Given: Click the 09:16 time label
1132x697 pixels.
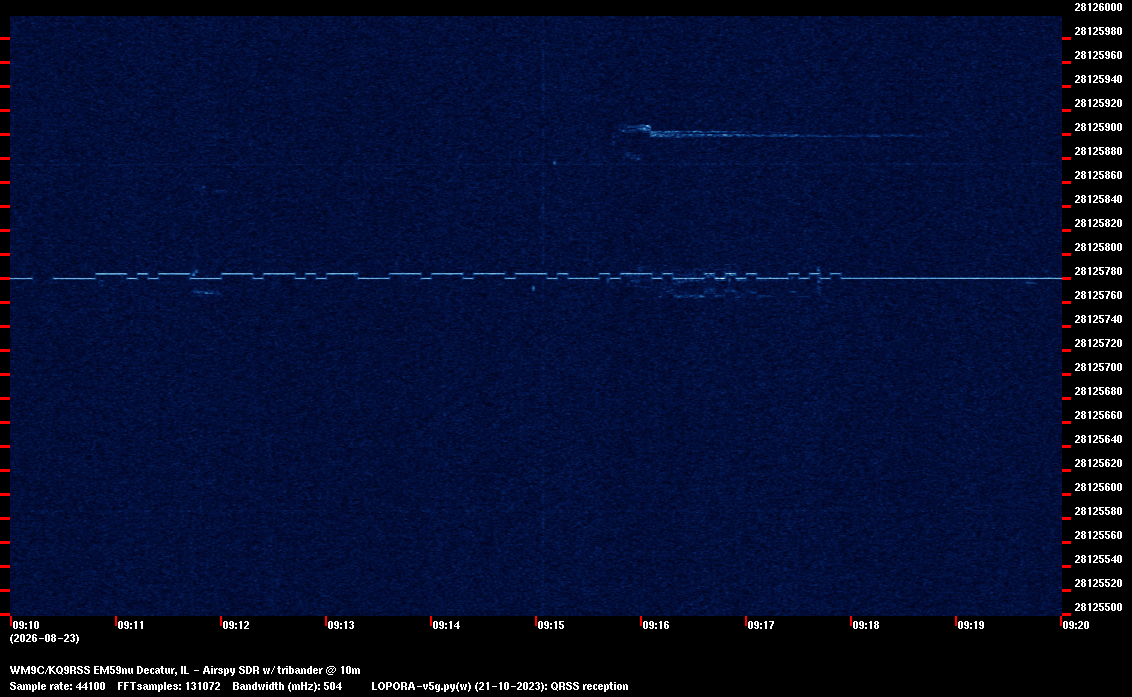Looking at the screenshot, I should (x=656, y=625).
